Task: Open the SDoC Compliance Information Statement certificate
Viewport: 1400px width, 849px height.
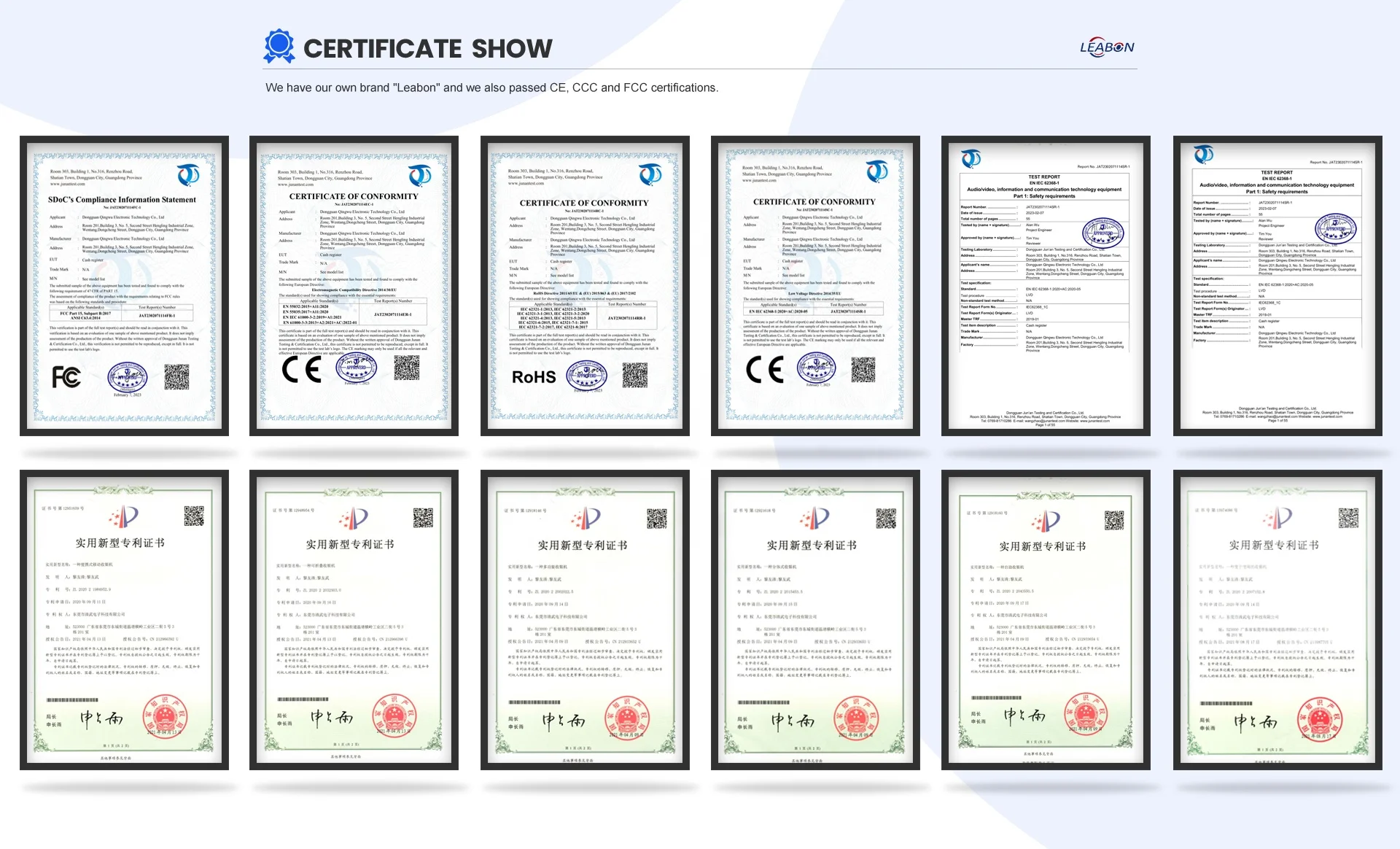Action: coord(124,286)
